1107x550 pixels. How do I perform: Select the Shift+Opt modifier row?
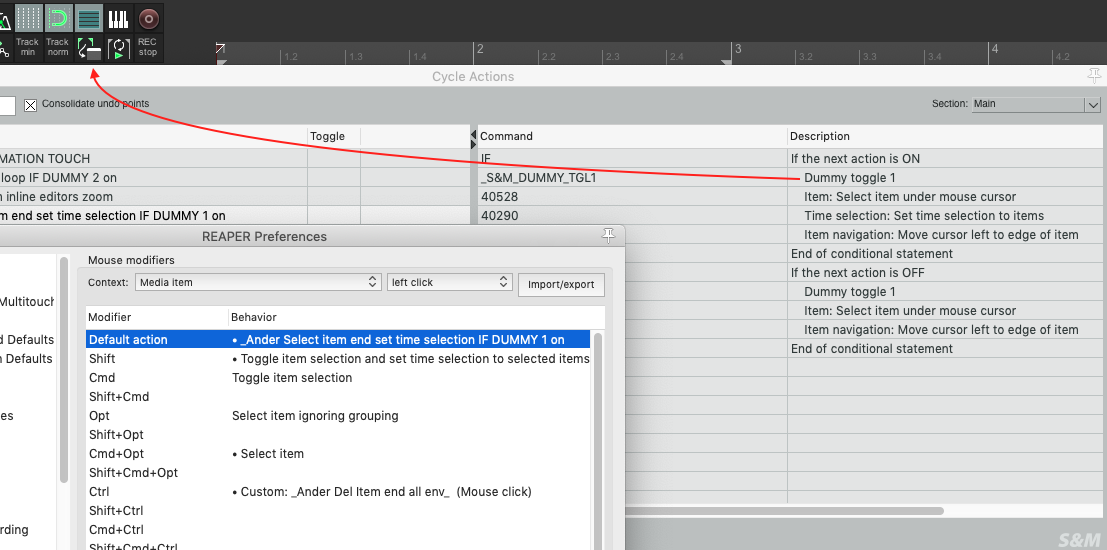point(338,435)
